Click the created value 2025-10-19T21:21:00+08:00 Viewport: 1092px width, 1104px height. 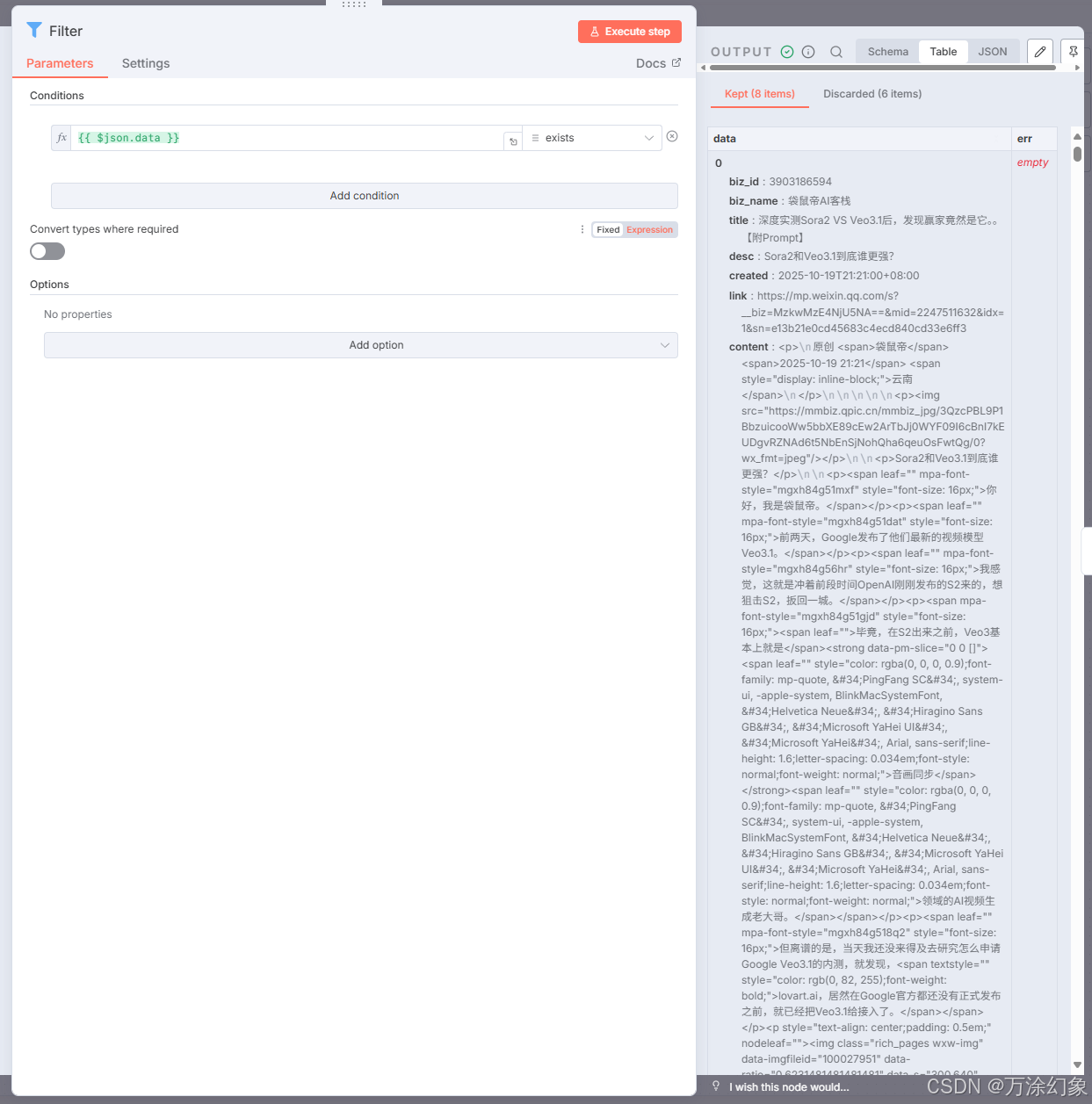[x=849, y=276]
